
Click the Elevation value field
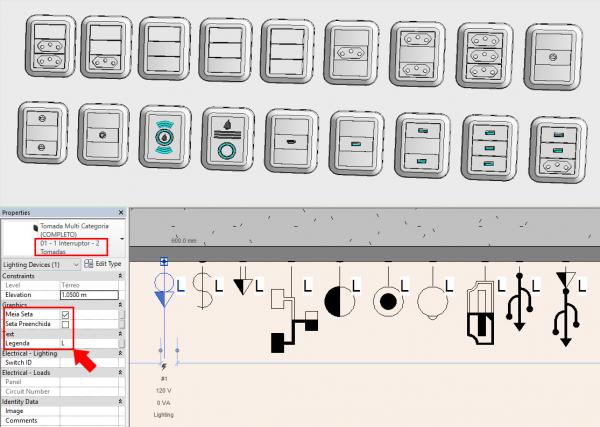[90, 295]
